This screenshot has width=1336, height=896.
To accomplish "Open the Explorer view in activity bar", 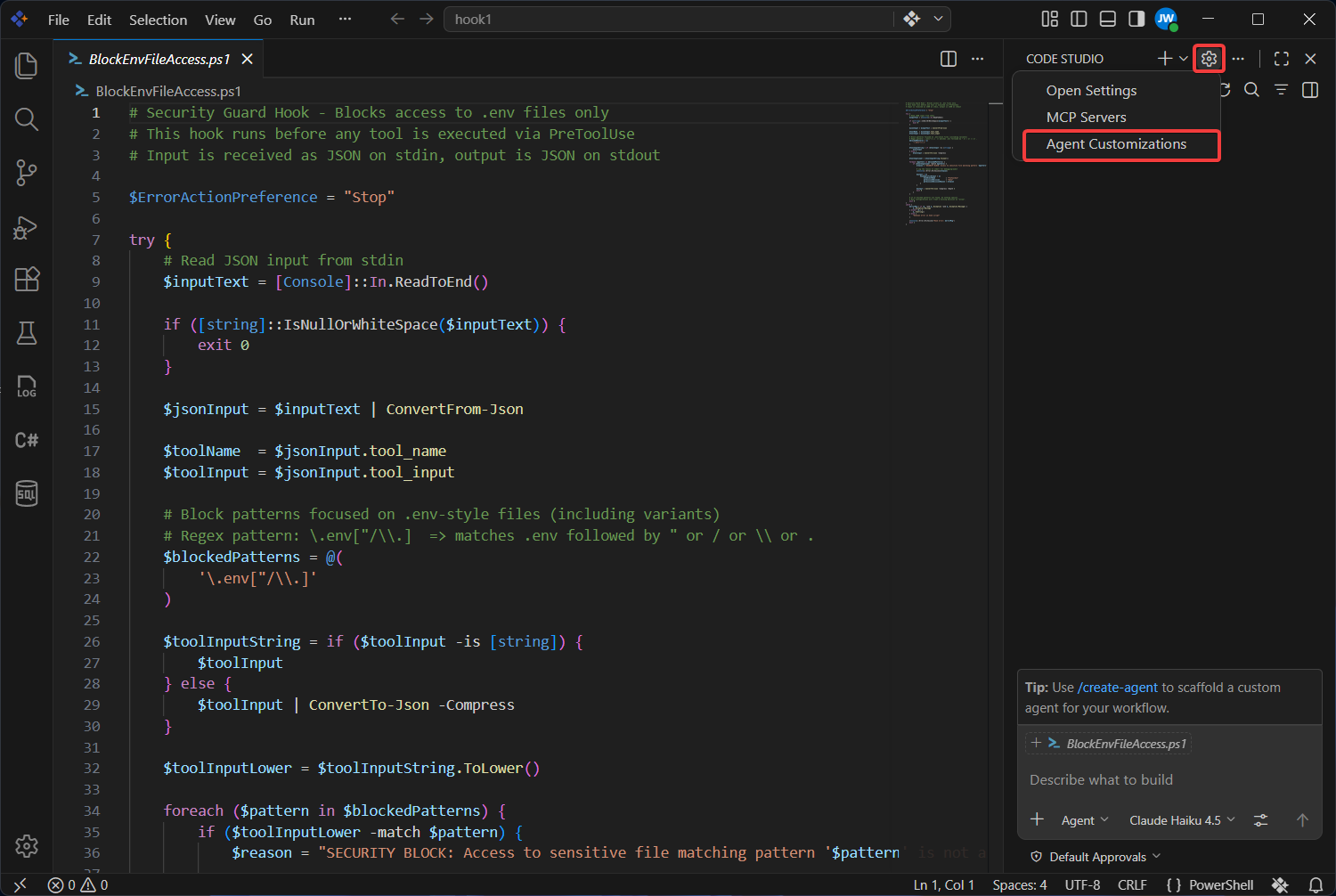I will click(x=27, y=66).
